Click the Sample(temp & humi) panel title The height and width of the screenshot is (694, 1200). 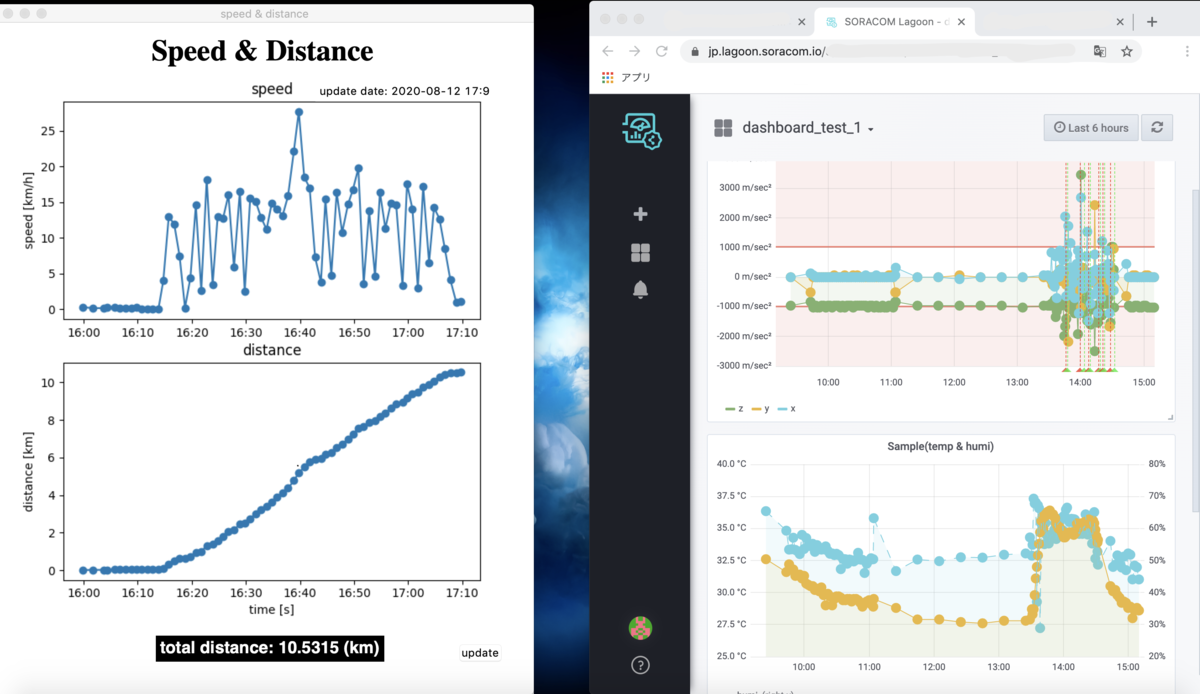pos(941,446)
